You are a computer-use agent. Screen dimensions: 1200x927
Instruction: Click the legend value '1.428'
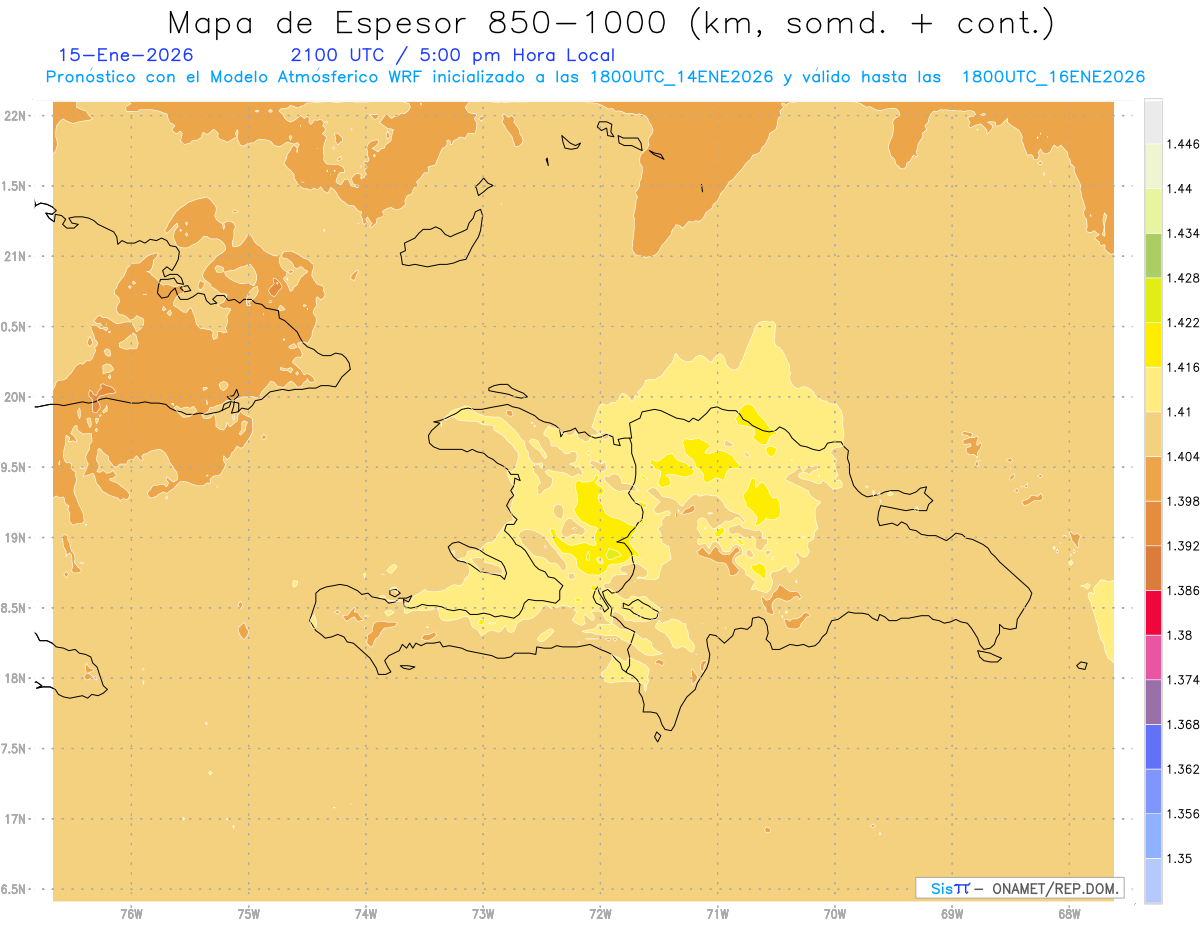coord(1183,278)
